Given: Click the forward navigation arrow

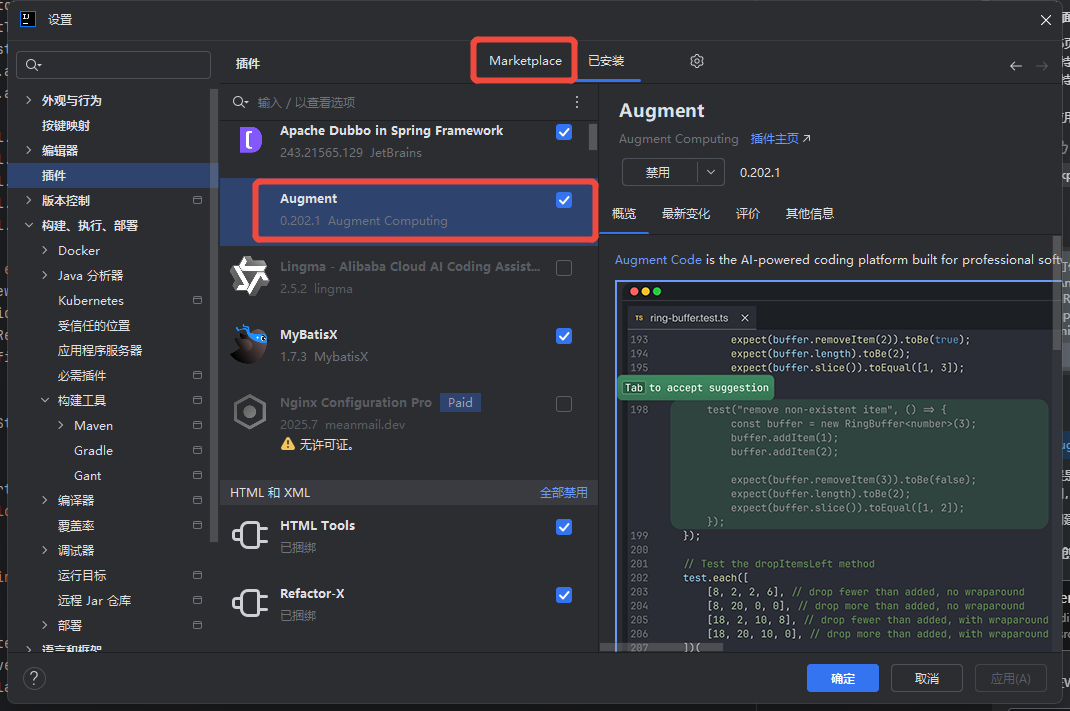Looking at the screenshot, I should [x=1041, y=66].
